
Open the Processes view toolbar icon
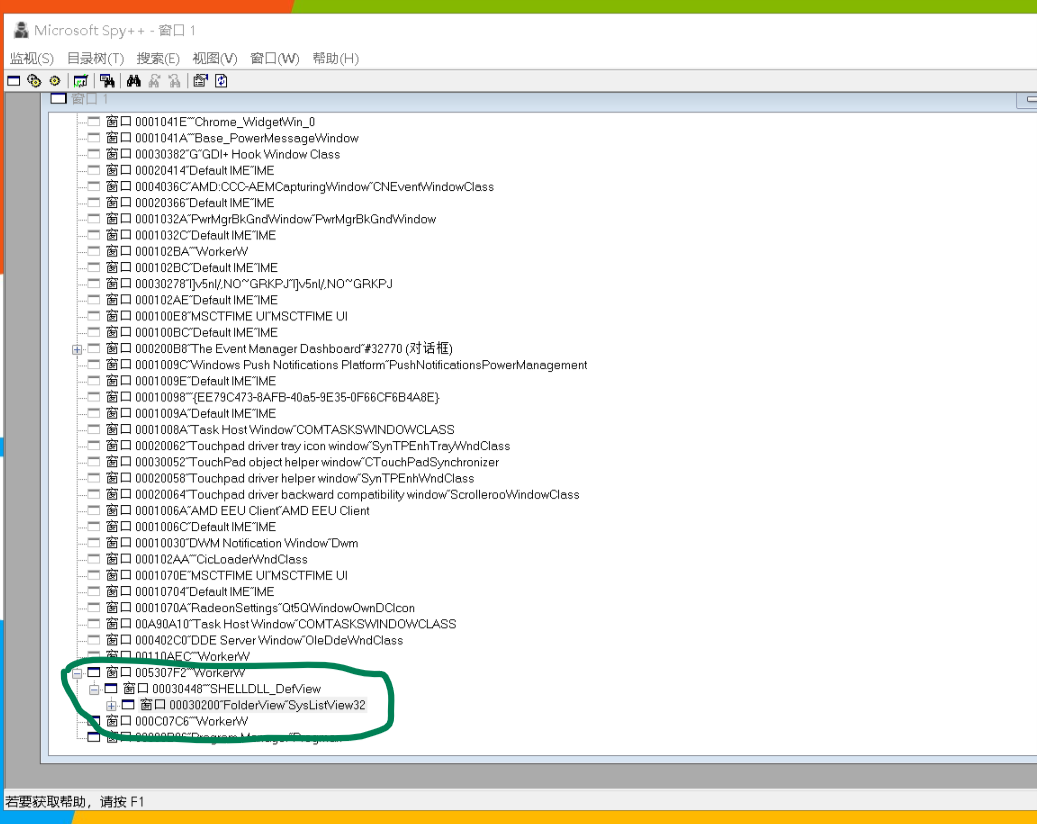click(x=34, y=81)
